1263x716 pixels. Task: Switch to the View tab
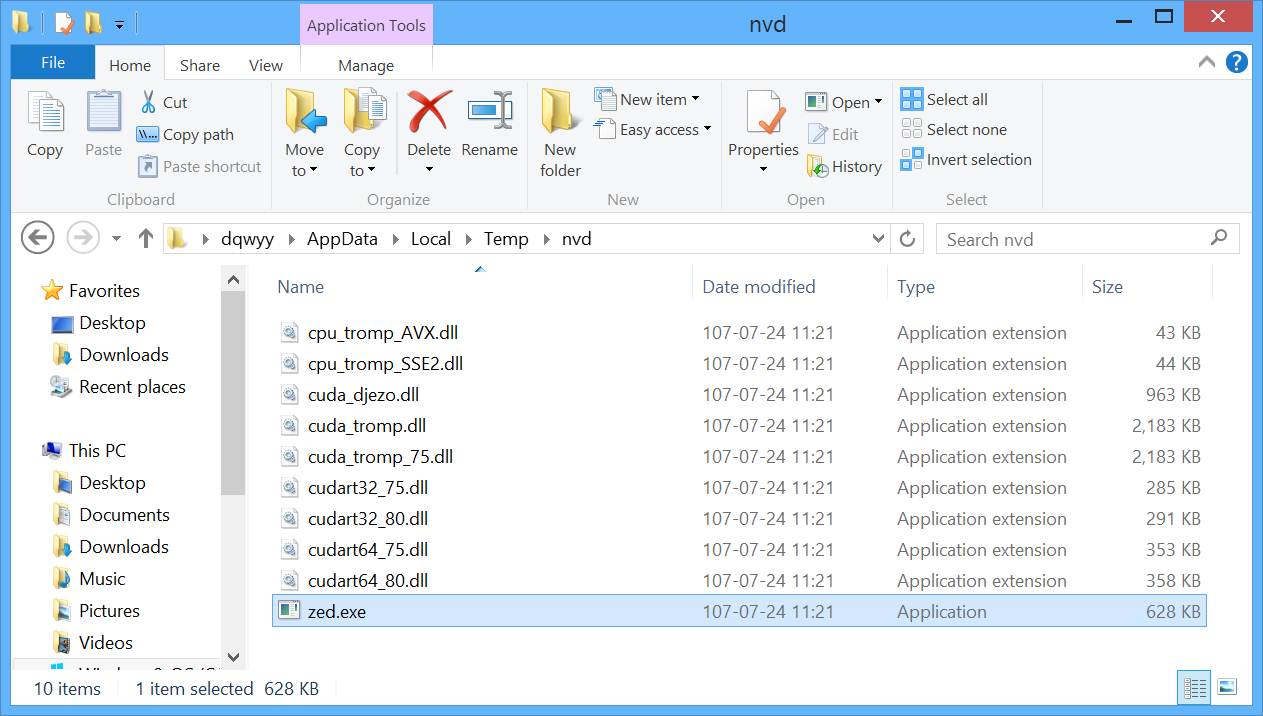(x=266, y=65)
